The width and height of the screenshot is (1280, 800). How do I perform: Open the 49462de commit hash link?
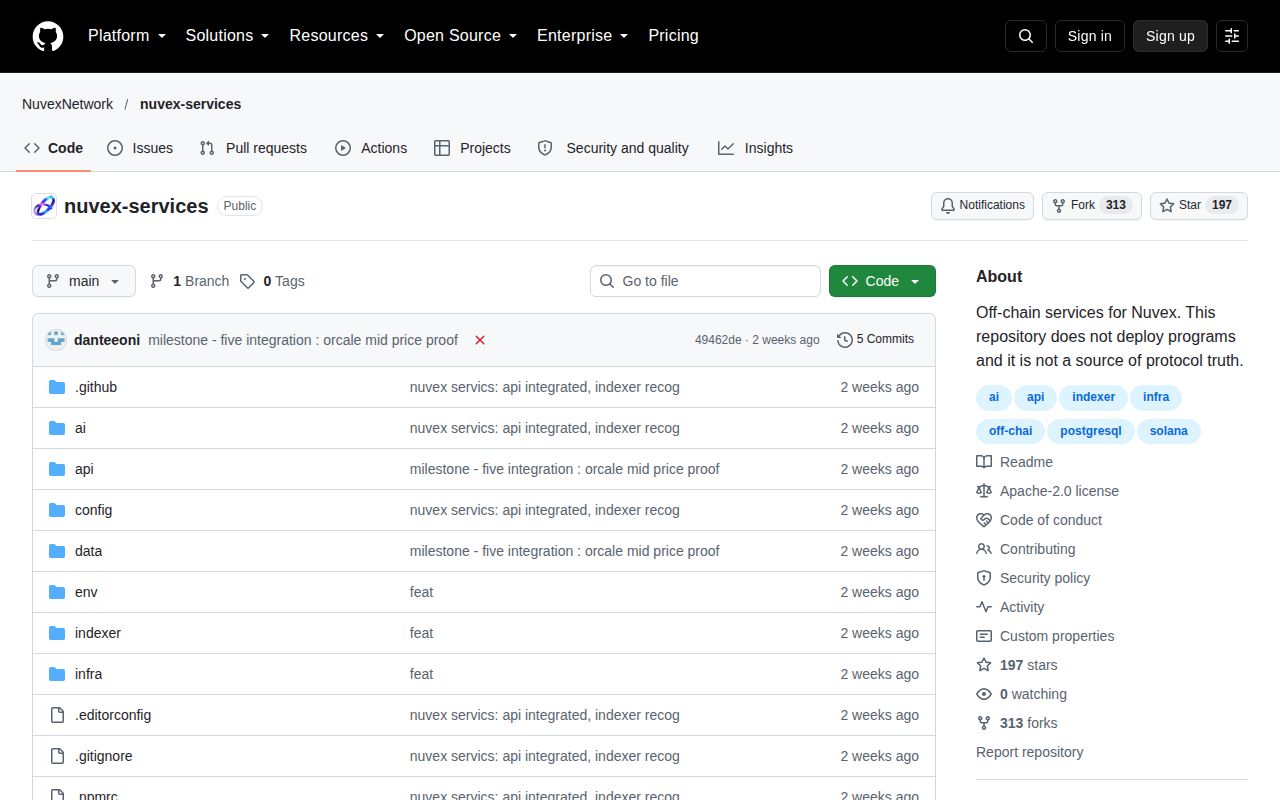pyautogui.click(x=718, y=340)
